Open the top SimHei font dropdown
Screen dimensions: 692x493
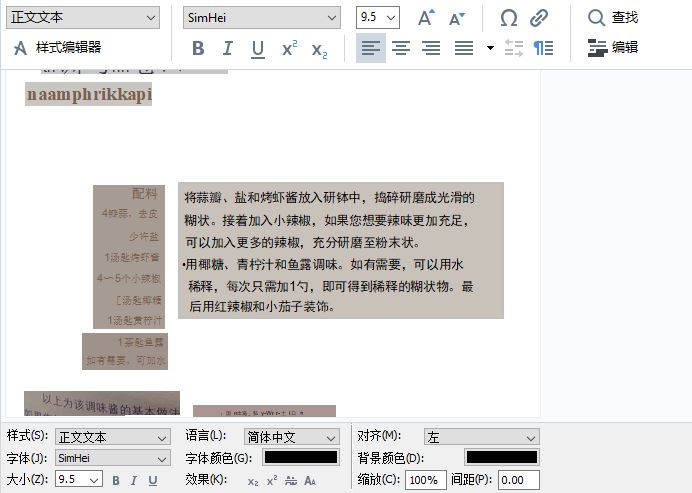pyautogui.click(x=262, y=18)
